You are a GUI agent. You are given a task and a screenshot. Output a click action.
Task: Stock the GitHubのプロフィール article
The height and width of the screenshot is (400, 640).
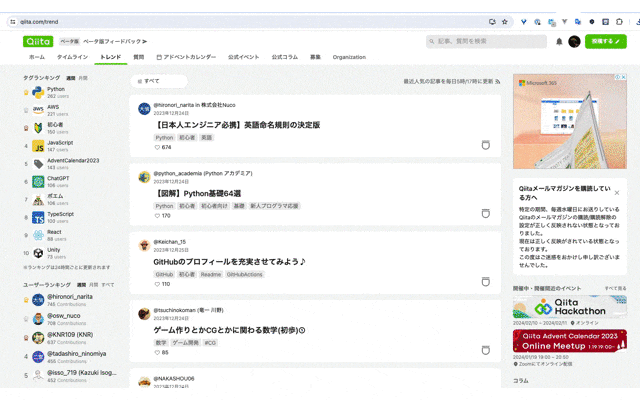click(x=485, y=282)
